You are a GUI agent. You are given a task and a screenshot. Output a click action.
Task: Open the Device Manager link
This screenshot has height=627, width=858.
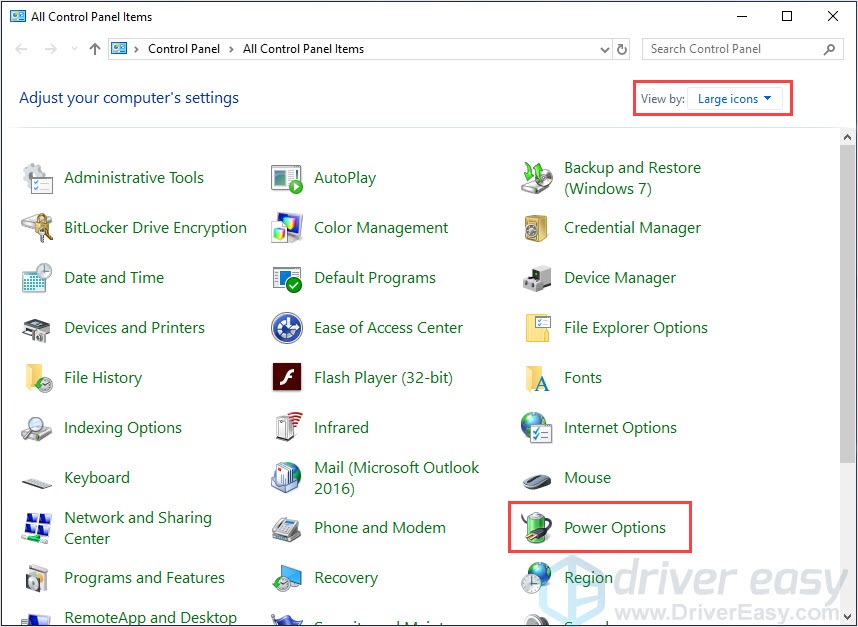620,278
